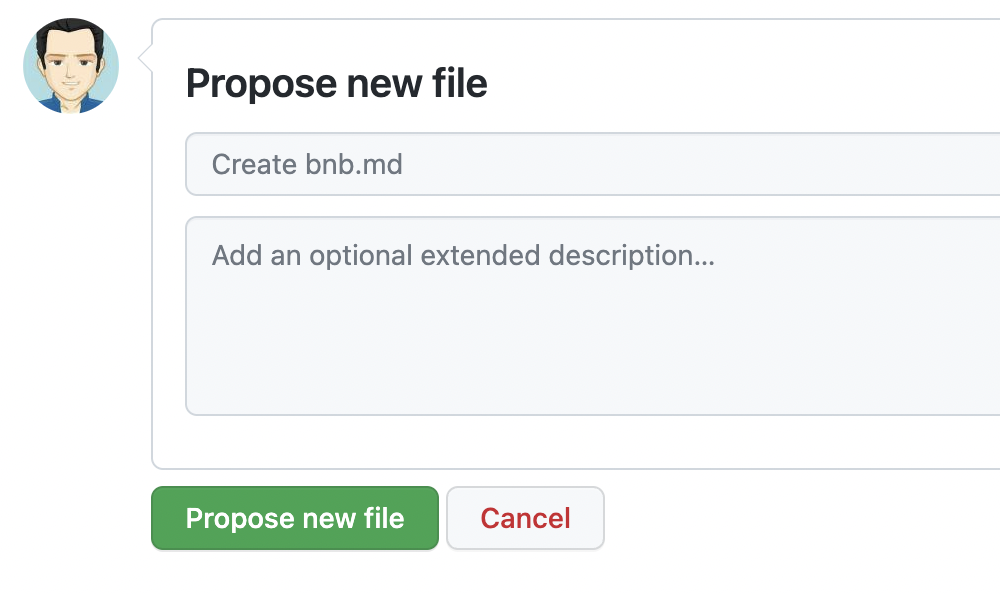Click the speech-bubble pointer beside the avatar
1000x594 pixels.
pos(145,59)
